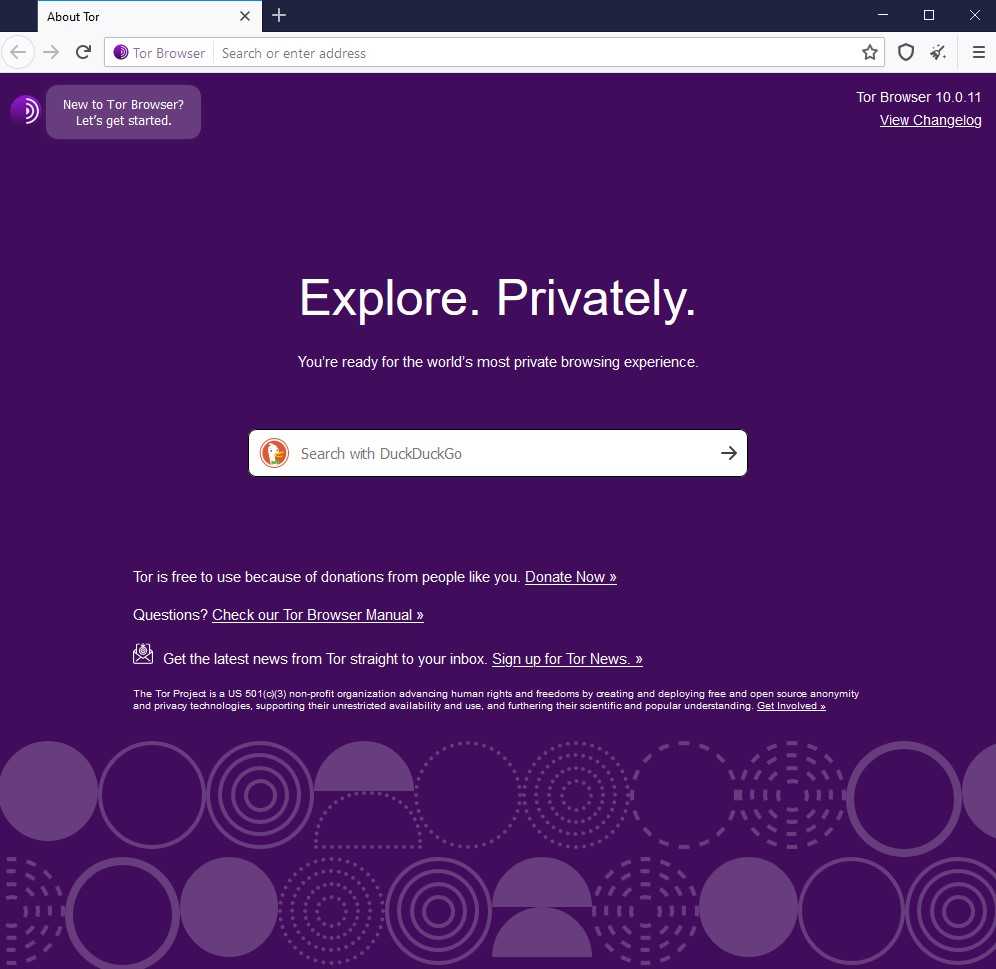Open the Security Level shield icon
The image size is (996, 969).
click(x=906, y=53)
